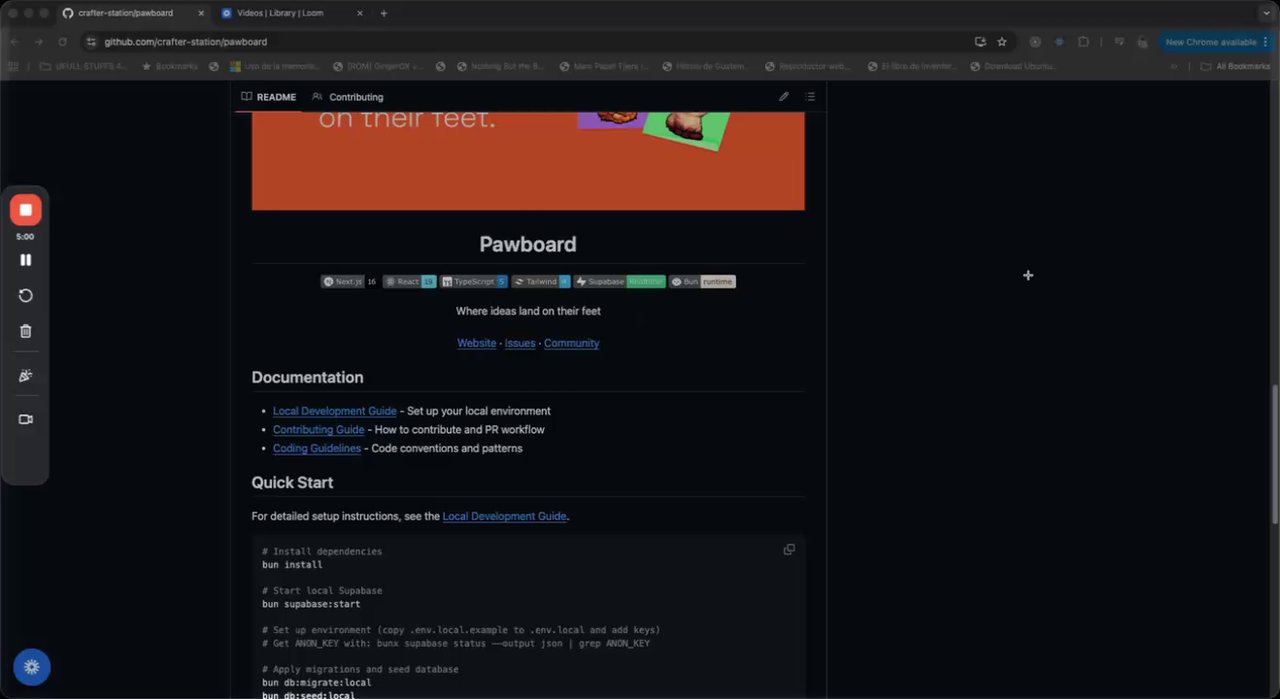This screenshot has width=1280, height=699.
Task: Click the New Chrome available button
Action: (x=1216, y=42)
